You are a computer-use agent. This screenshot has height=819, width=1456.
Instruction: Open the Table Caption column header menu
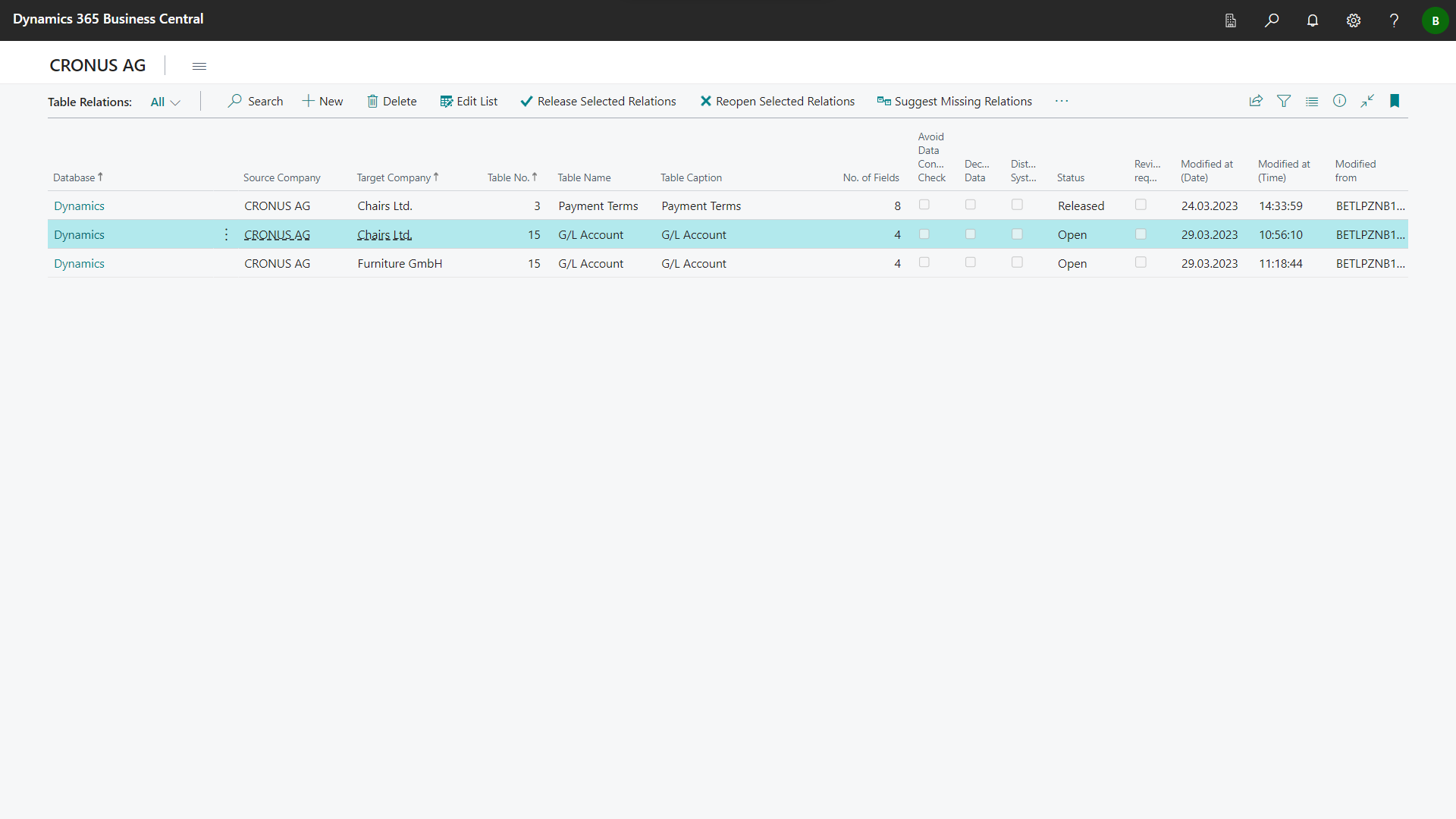691,177
